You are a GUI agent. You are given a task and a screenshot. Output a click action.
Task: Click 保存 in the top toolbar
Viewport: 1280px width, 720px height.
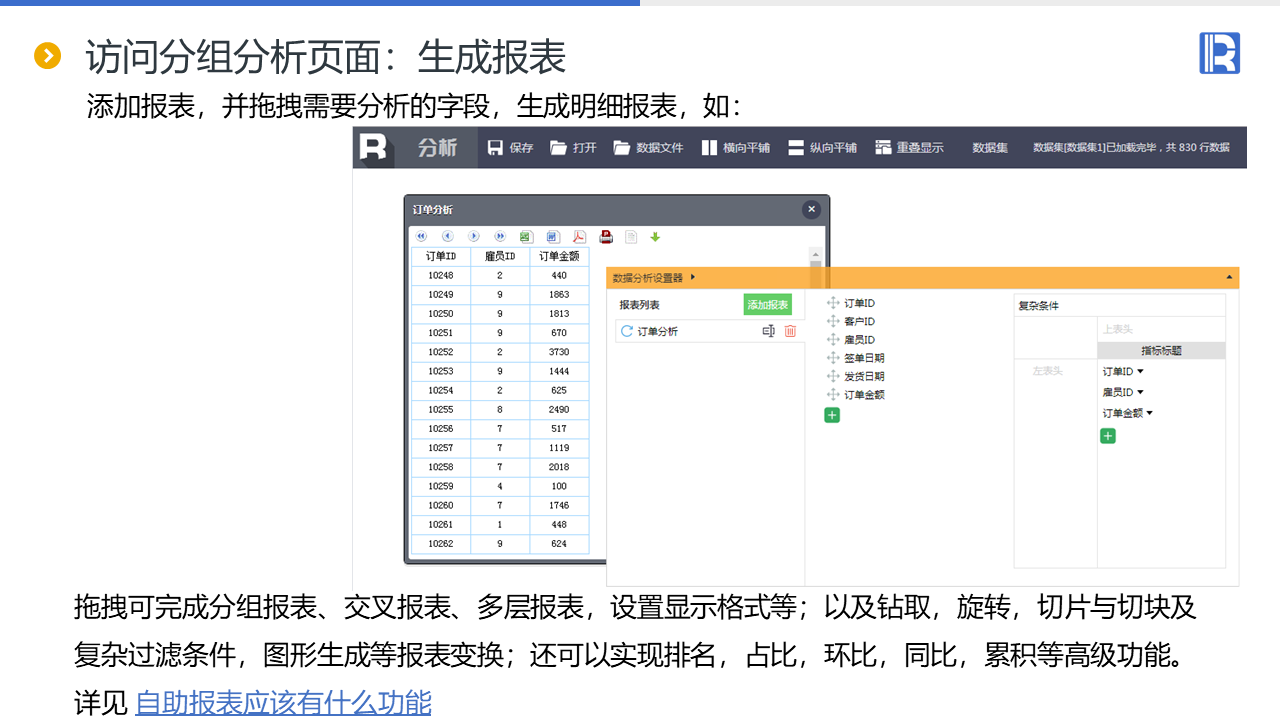pos(510,148)
